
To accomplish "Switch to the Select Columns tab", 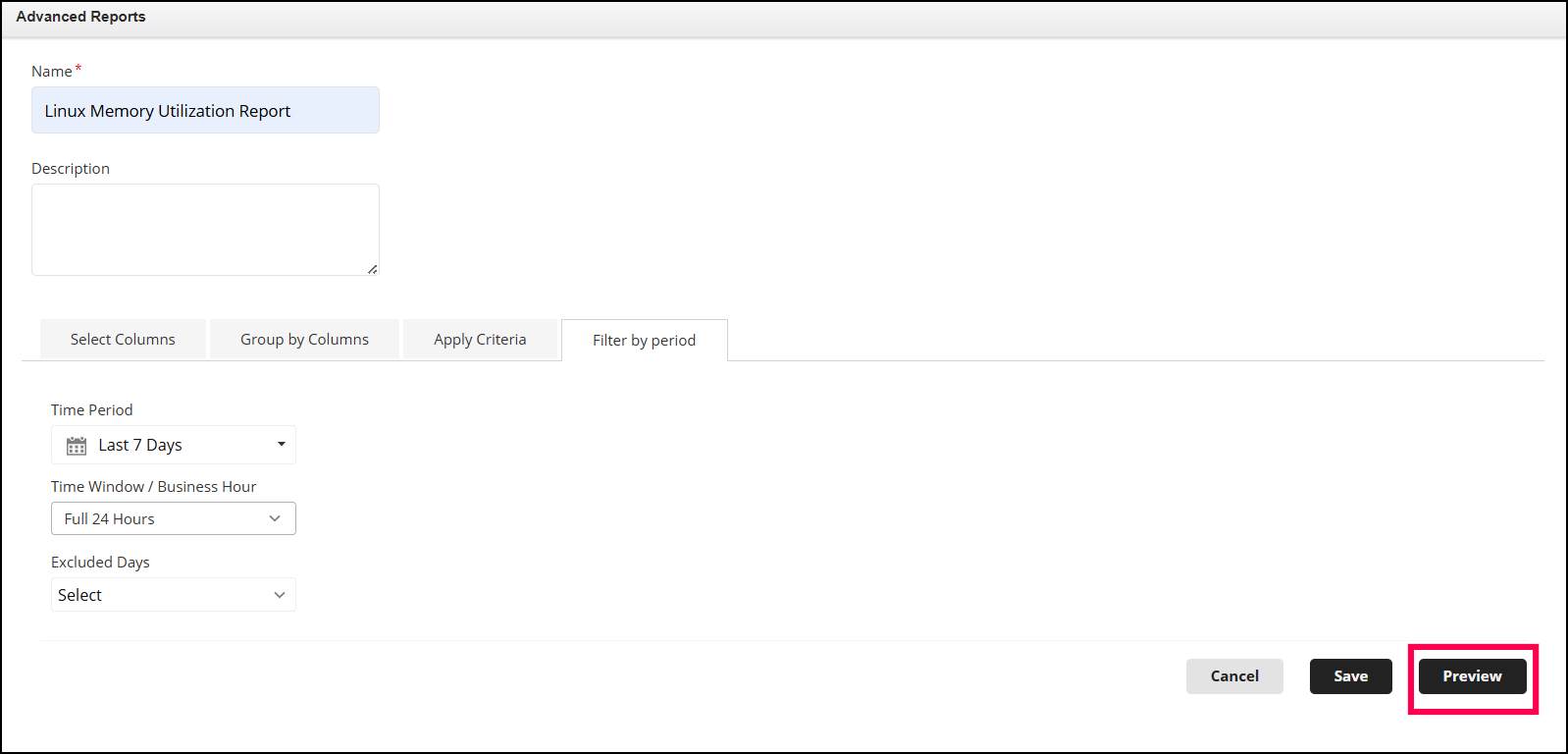I will pos(123,339).
